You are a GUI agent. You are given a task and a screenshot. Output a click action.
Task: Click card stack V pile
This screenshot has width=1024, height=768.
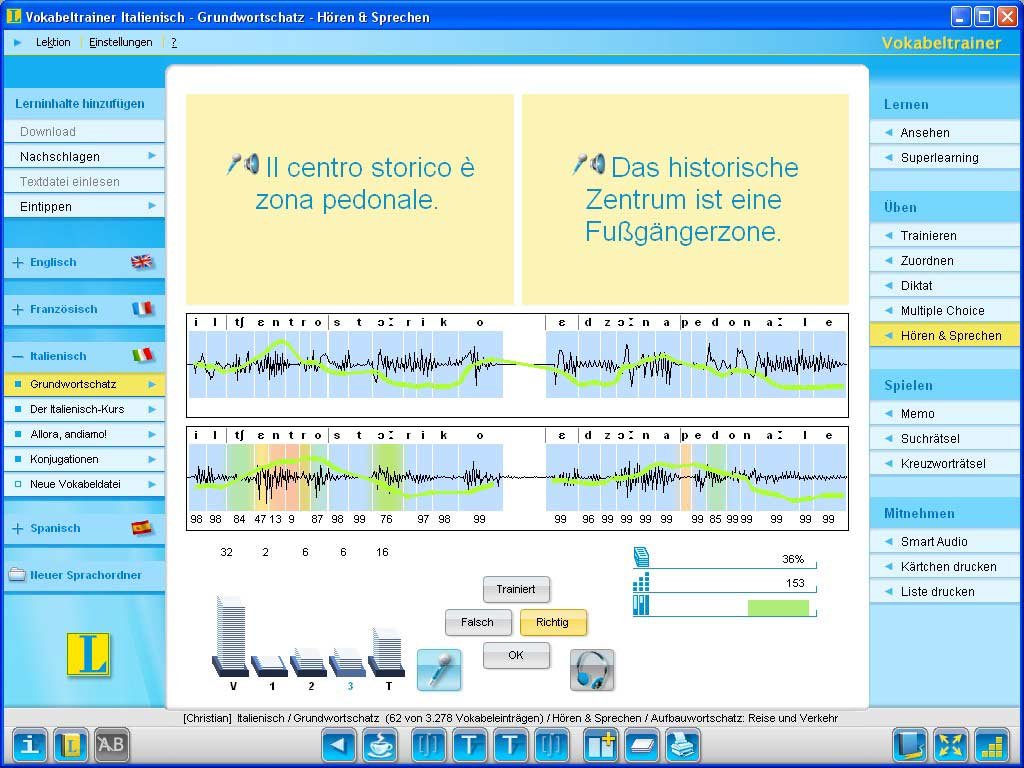231,636
